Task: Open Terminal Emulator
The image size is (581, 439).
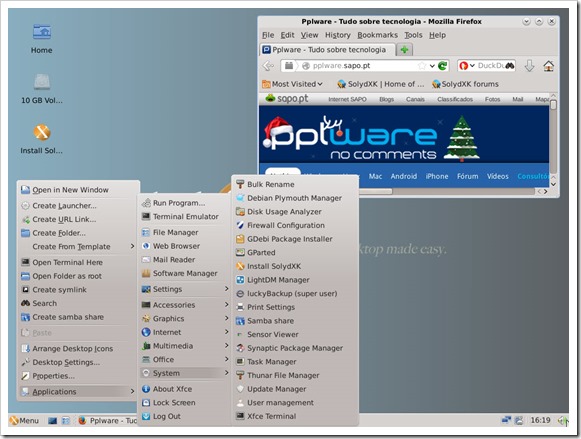Action: click(185, 216)
